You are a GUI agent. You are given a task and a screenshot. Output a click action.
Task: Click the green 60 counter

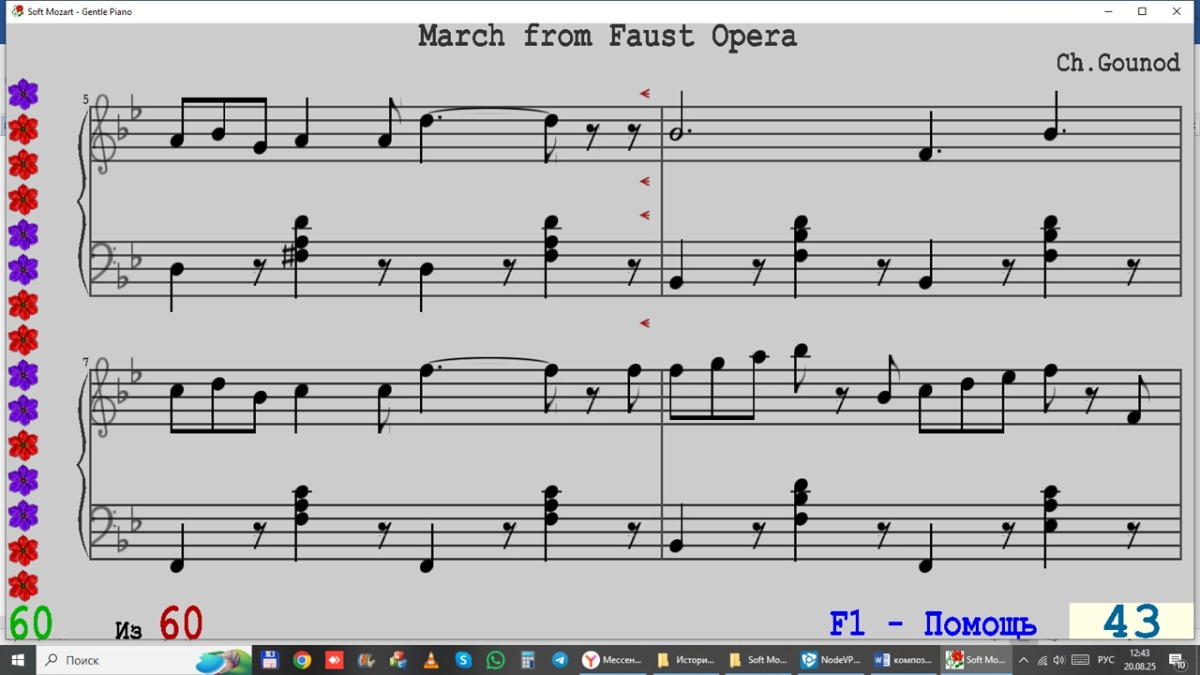(x=31, y=623)
